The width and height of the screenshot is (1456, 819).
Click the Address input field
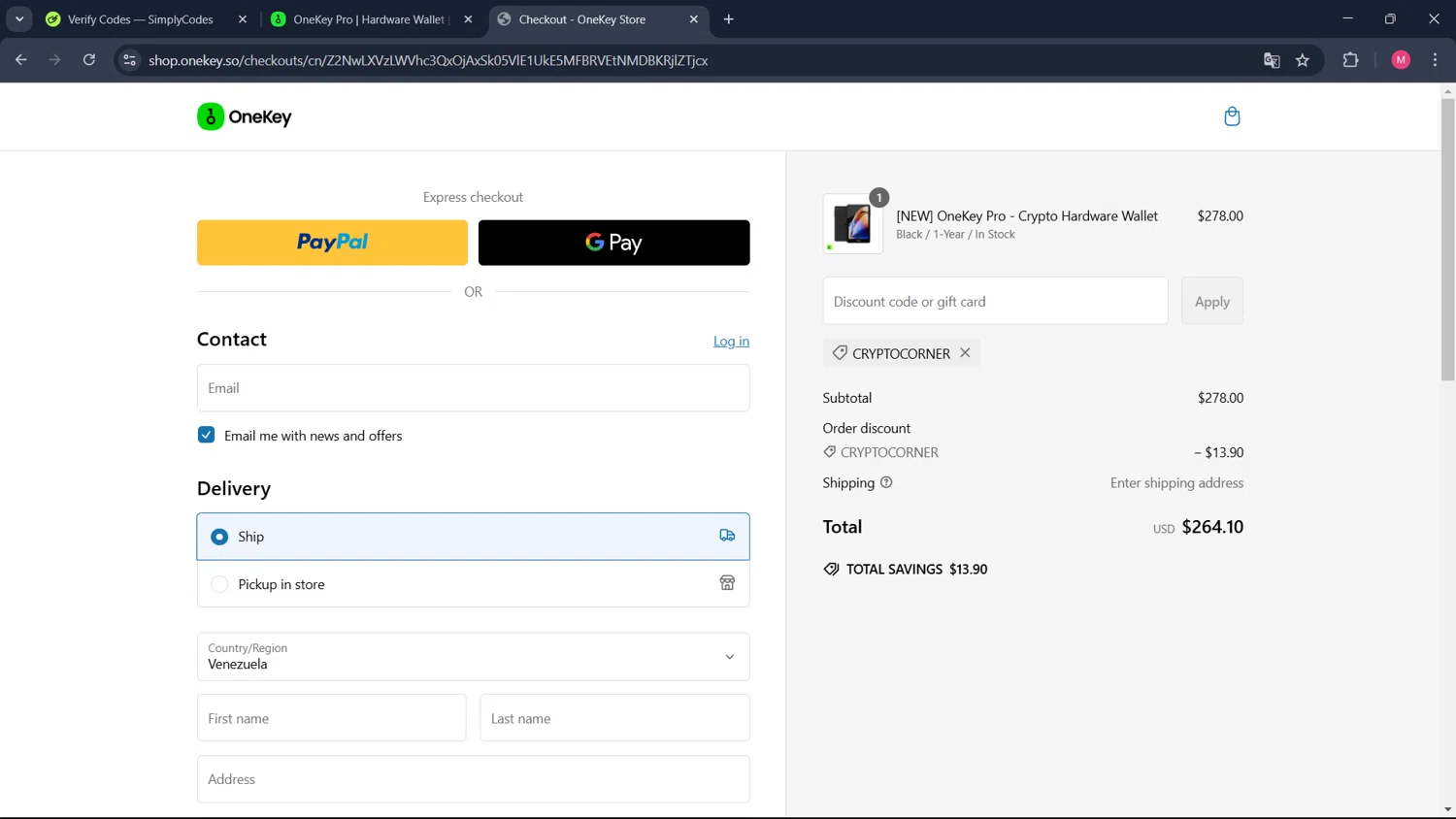tap(474, 779)
